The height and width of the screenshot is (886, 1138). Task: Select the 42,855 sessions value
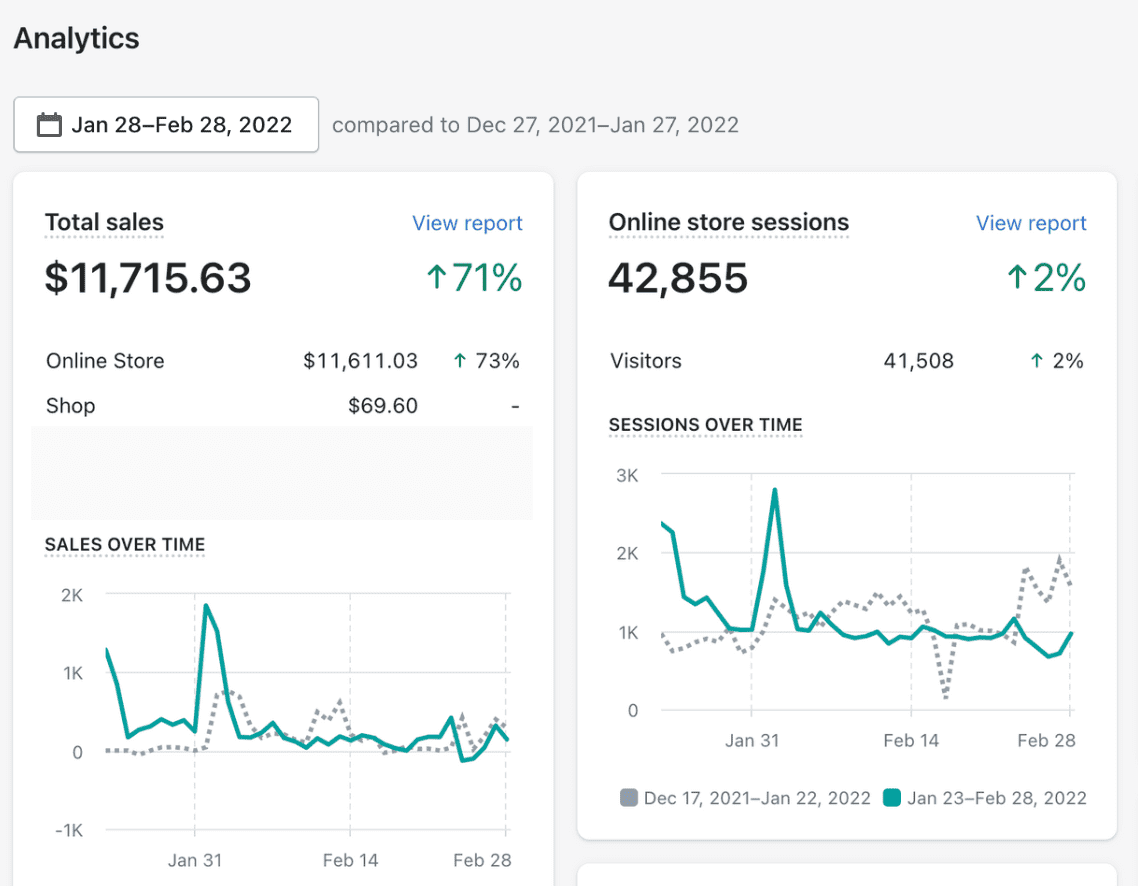[678, 278]
